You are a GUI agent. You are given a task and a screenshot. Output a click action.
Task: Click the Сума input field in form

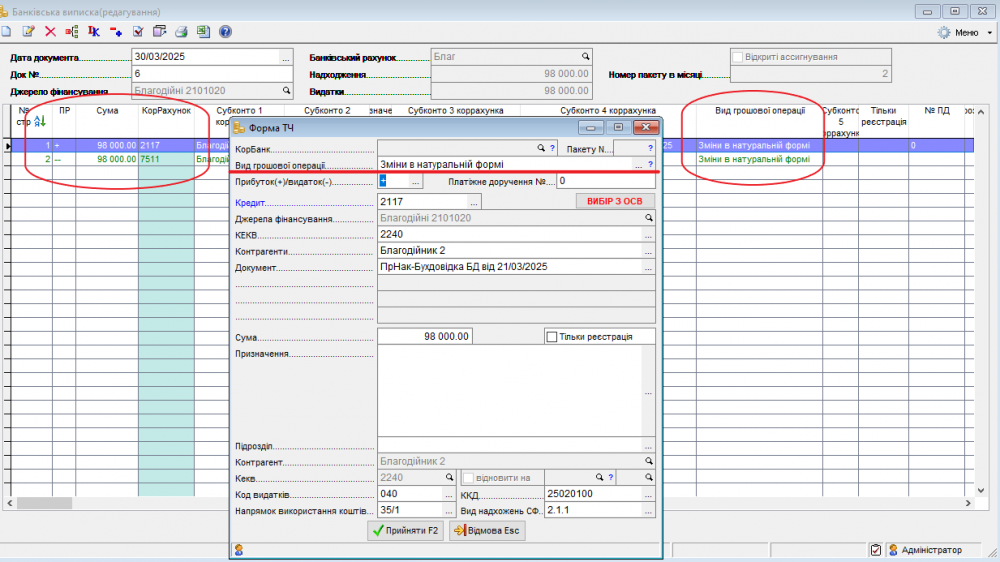424,337
